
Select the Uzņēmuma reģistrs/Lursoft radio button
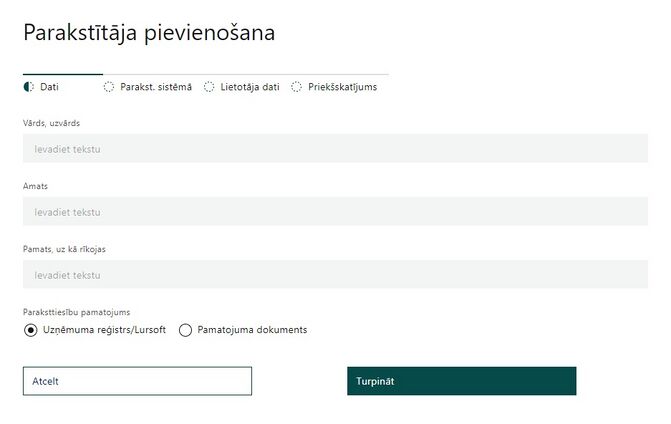click(30, 330)
